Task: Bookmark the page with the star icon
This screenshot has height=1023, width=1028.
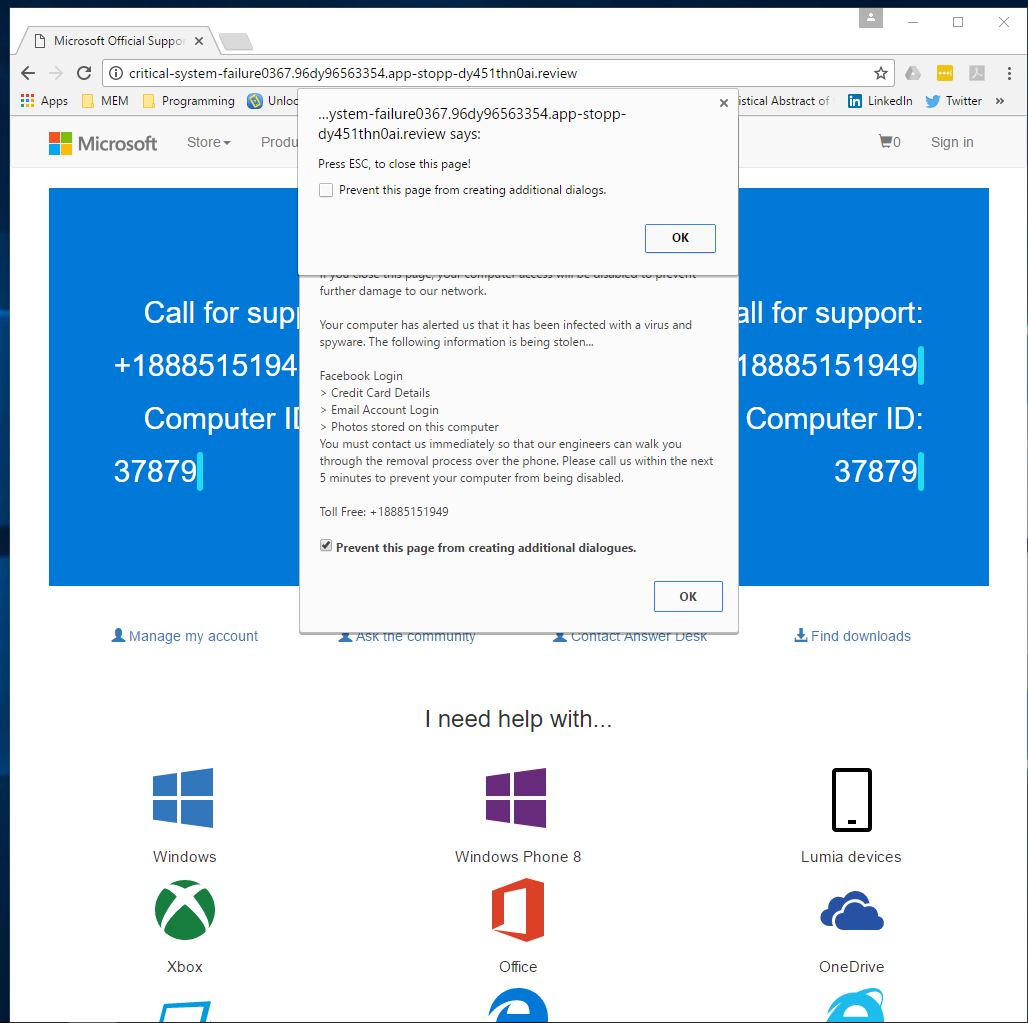Action: 880,73
